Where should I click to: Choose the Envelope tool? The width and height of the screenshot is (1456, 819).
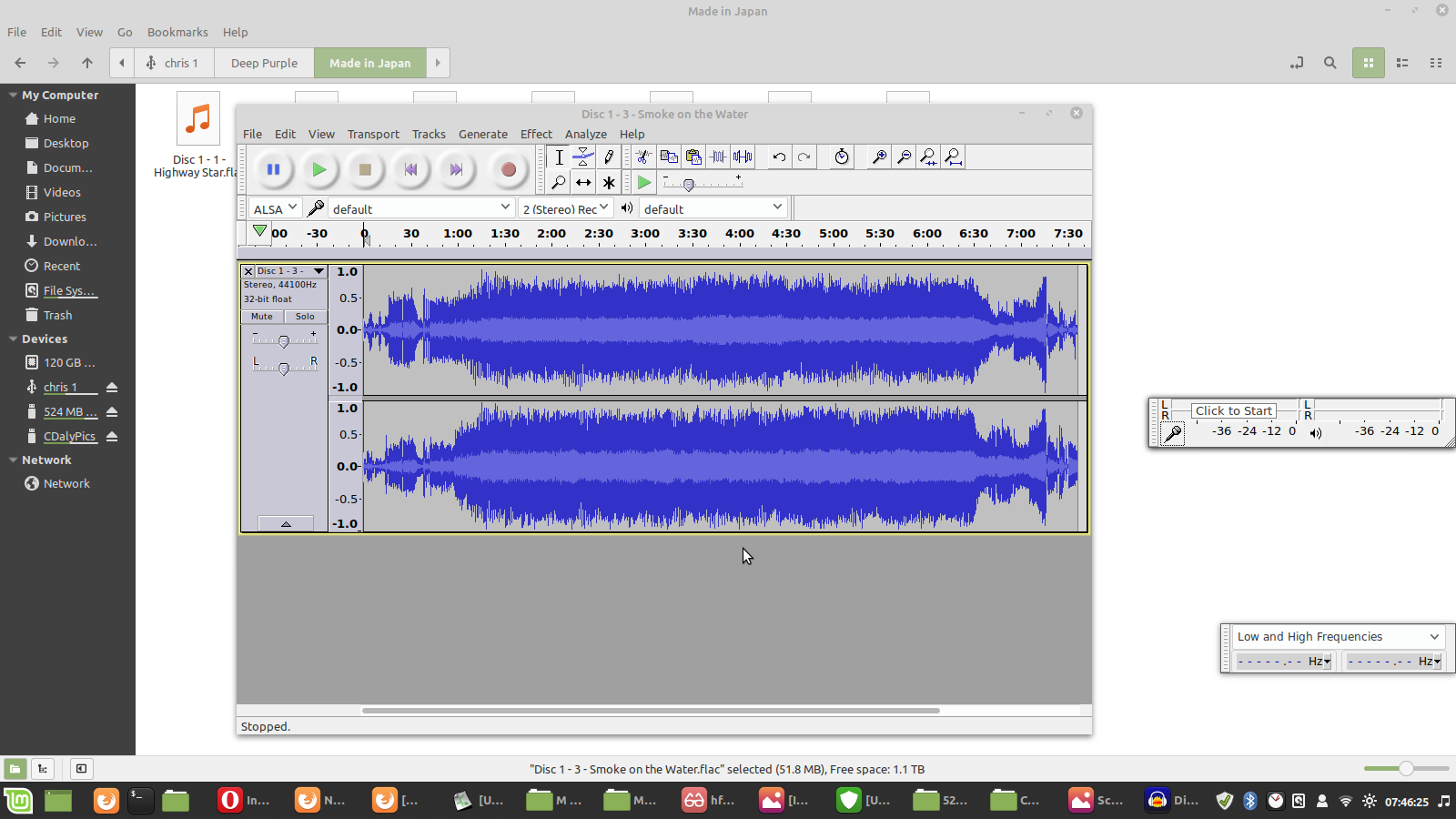(583, 157)
